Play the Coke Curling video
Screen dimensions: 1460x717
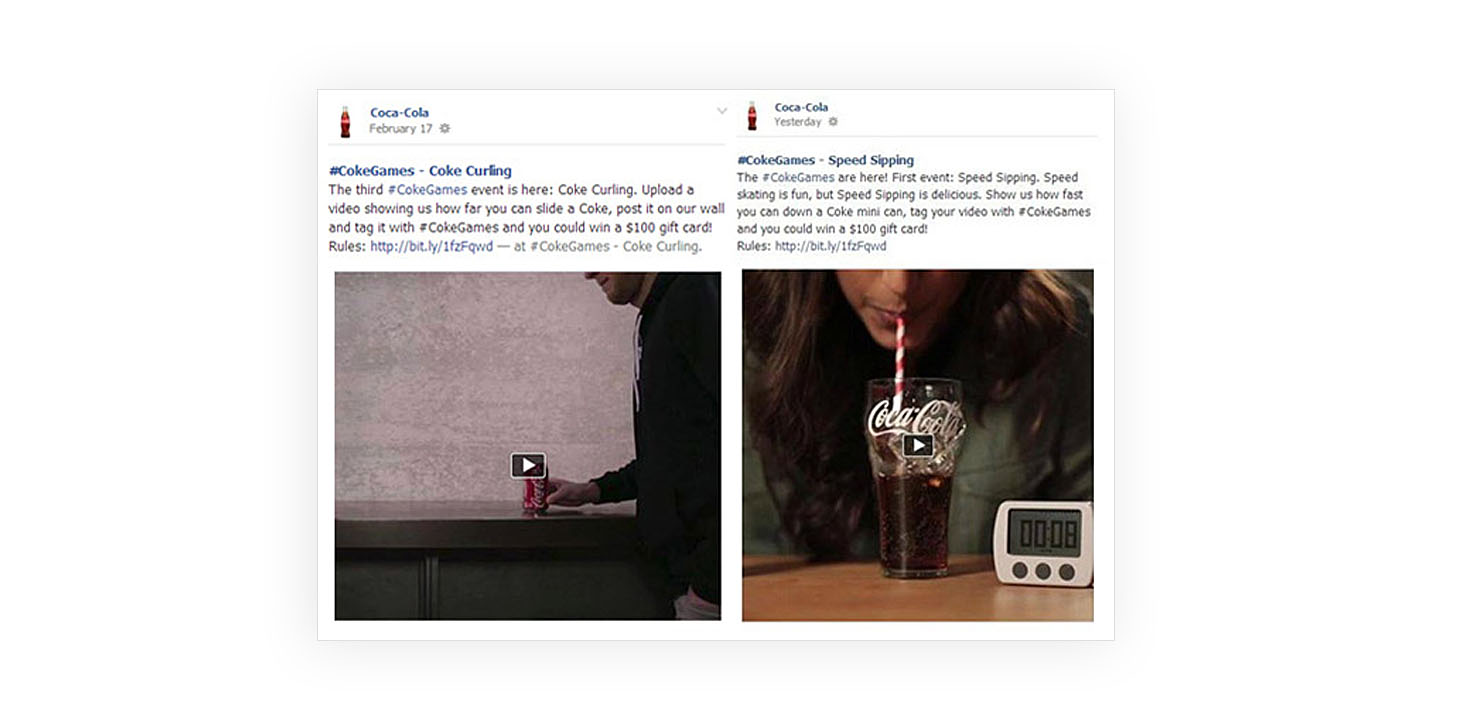pos(528,465)
